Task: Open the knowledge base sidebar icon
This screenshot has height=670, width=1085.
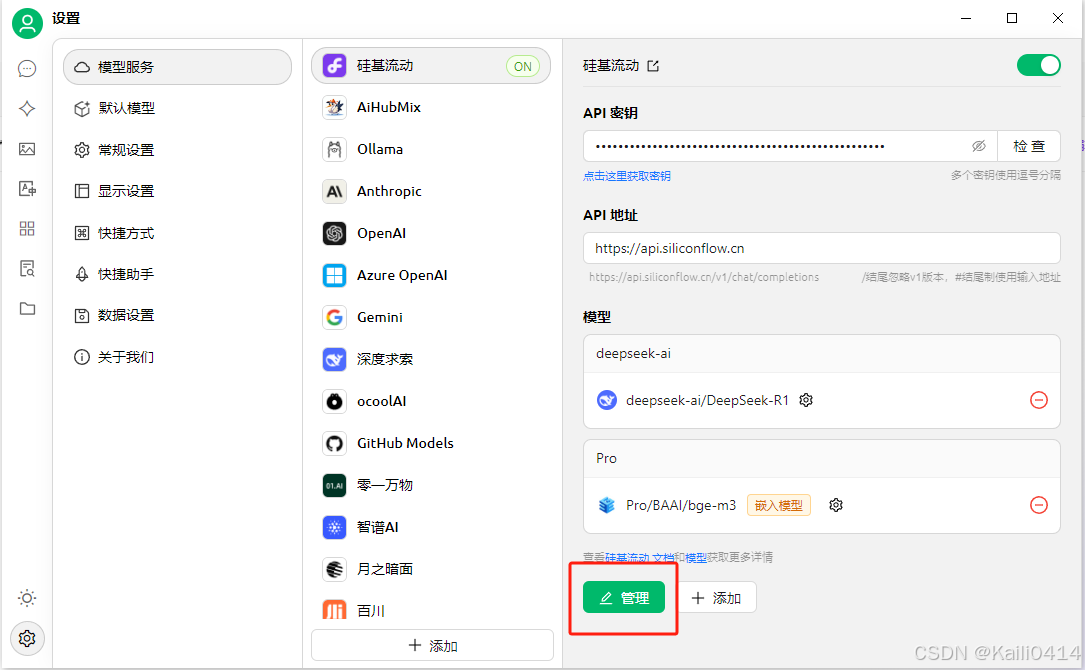Action: 27,269
